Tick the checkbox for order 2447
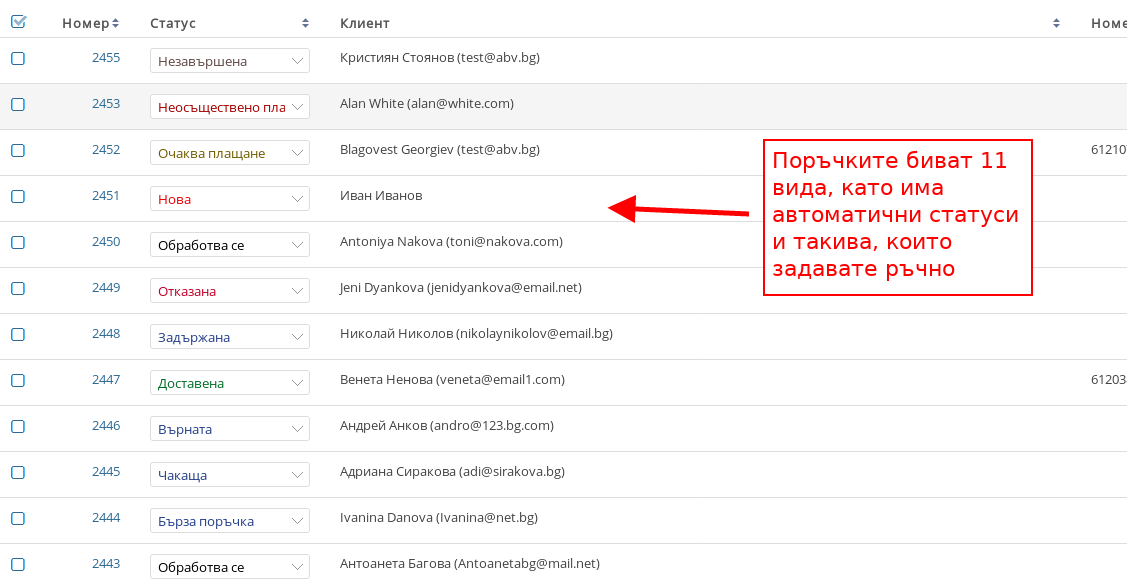Viewport: 1127px width, 585px height. [18, 380]
